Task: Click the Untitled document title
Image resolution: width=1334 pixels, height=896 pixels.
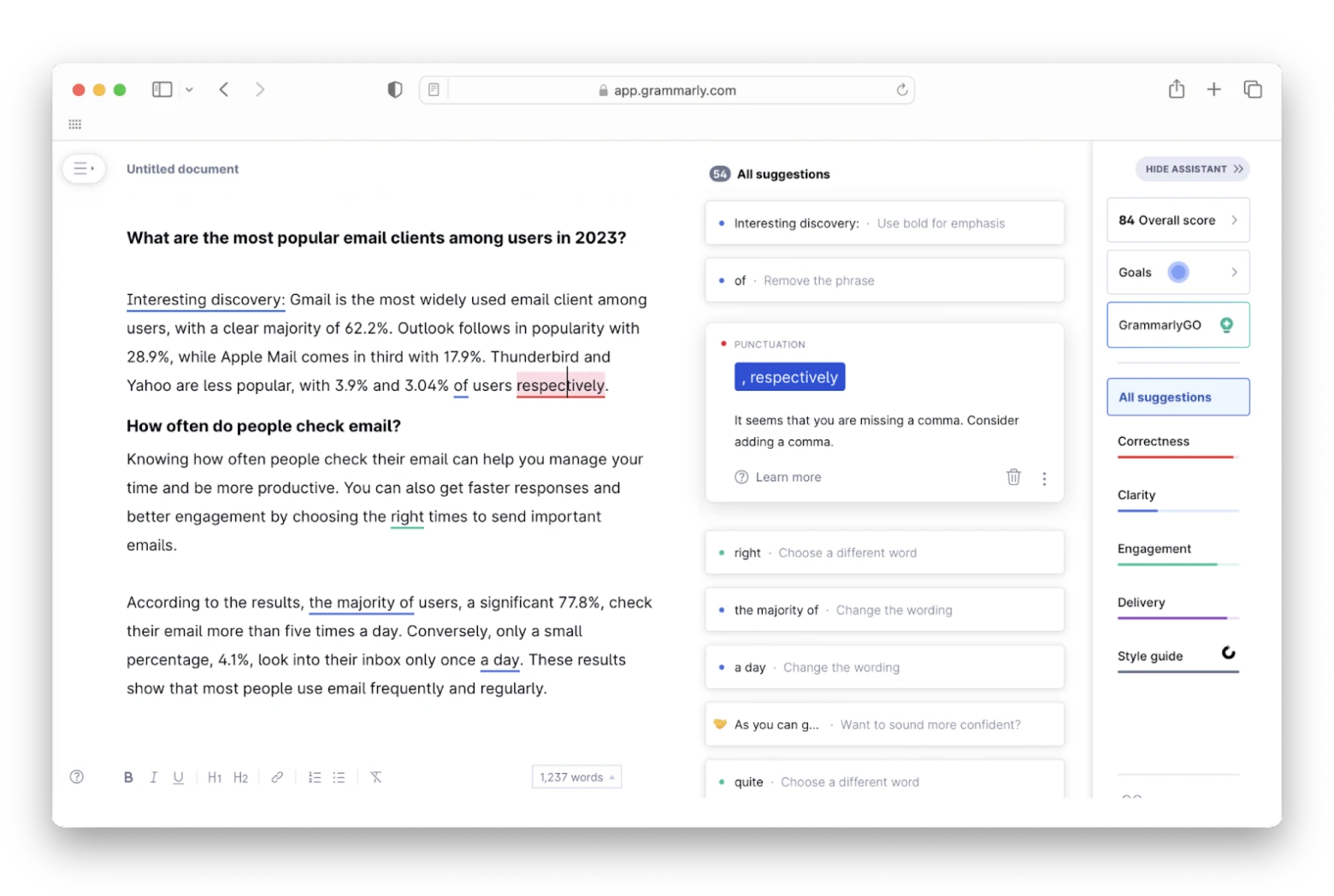Action: [183, 169]
